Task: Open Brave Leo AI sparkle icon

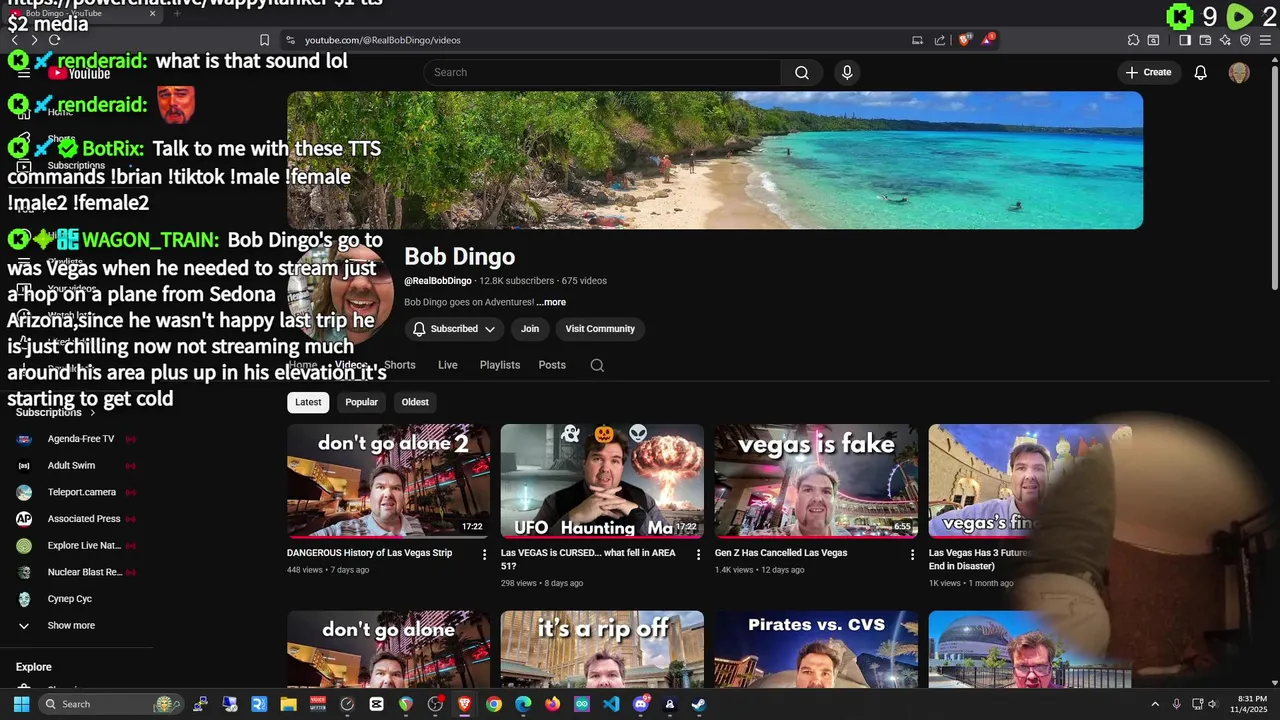Action: [x=1225, y=40]
